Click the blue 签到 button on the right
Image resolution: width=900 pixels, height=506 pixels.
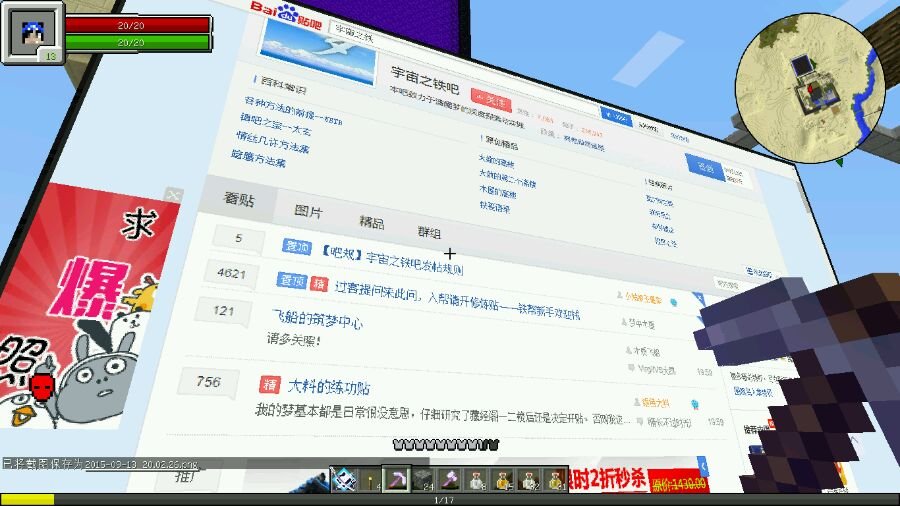(705, 168)
